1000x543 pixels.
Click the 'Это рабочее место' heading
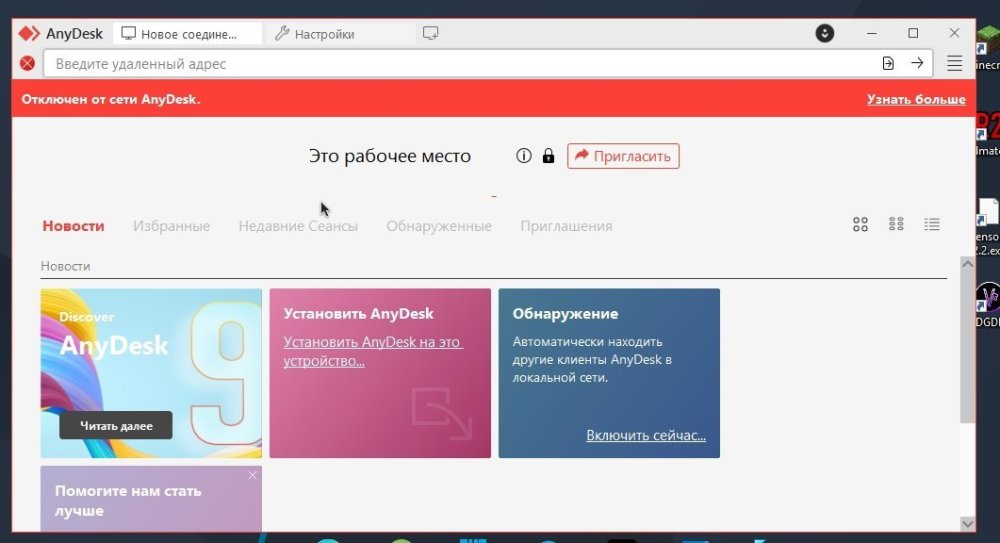(390, 156)
